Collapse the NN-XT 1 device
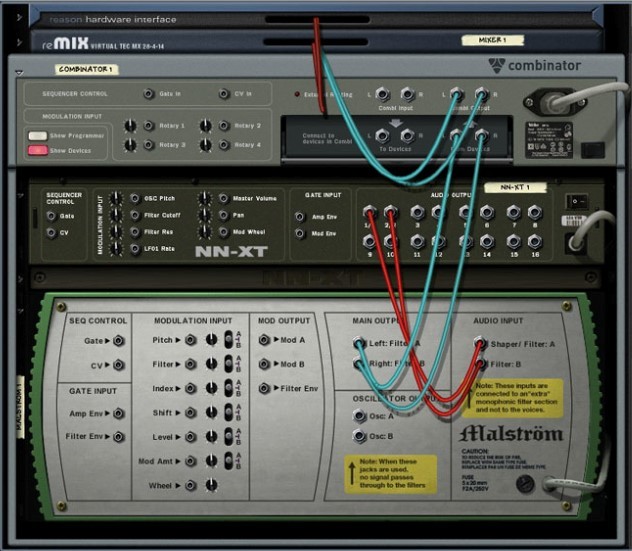The height and width of the screenshot is (551, 632). click(21, 195)
